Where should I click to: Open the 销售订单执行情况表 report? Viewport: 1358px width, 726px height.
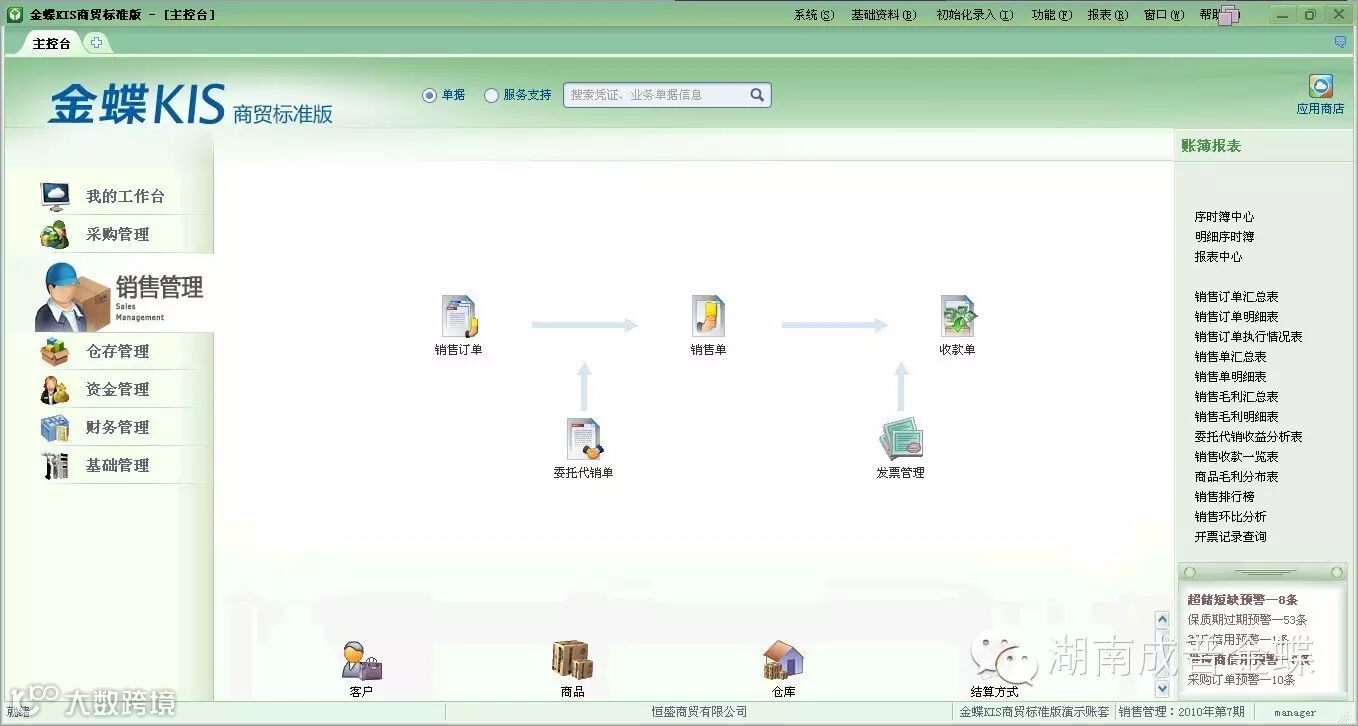pyautogui.click(x=1248, y=337)
